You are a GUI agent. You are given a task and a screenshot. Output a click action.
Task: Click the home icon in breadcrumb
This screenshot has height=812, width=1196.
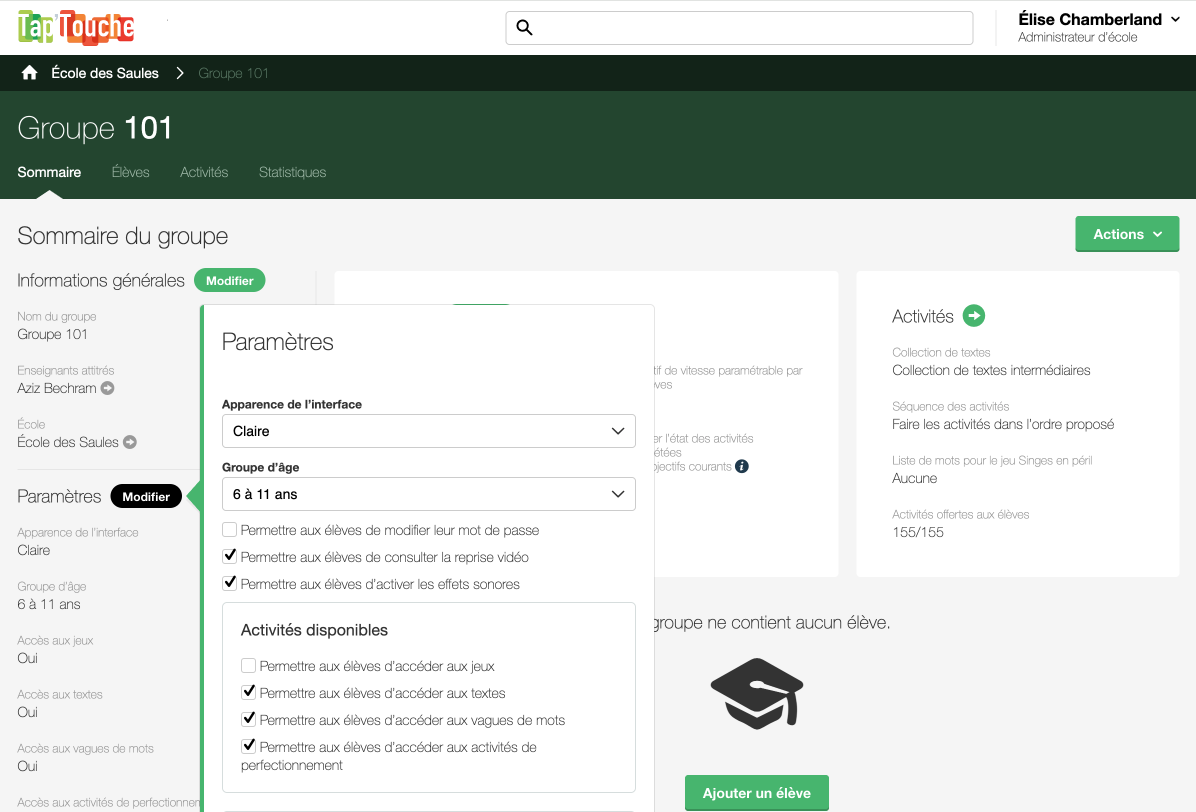pos(30,73)
